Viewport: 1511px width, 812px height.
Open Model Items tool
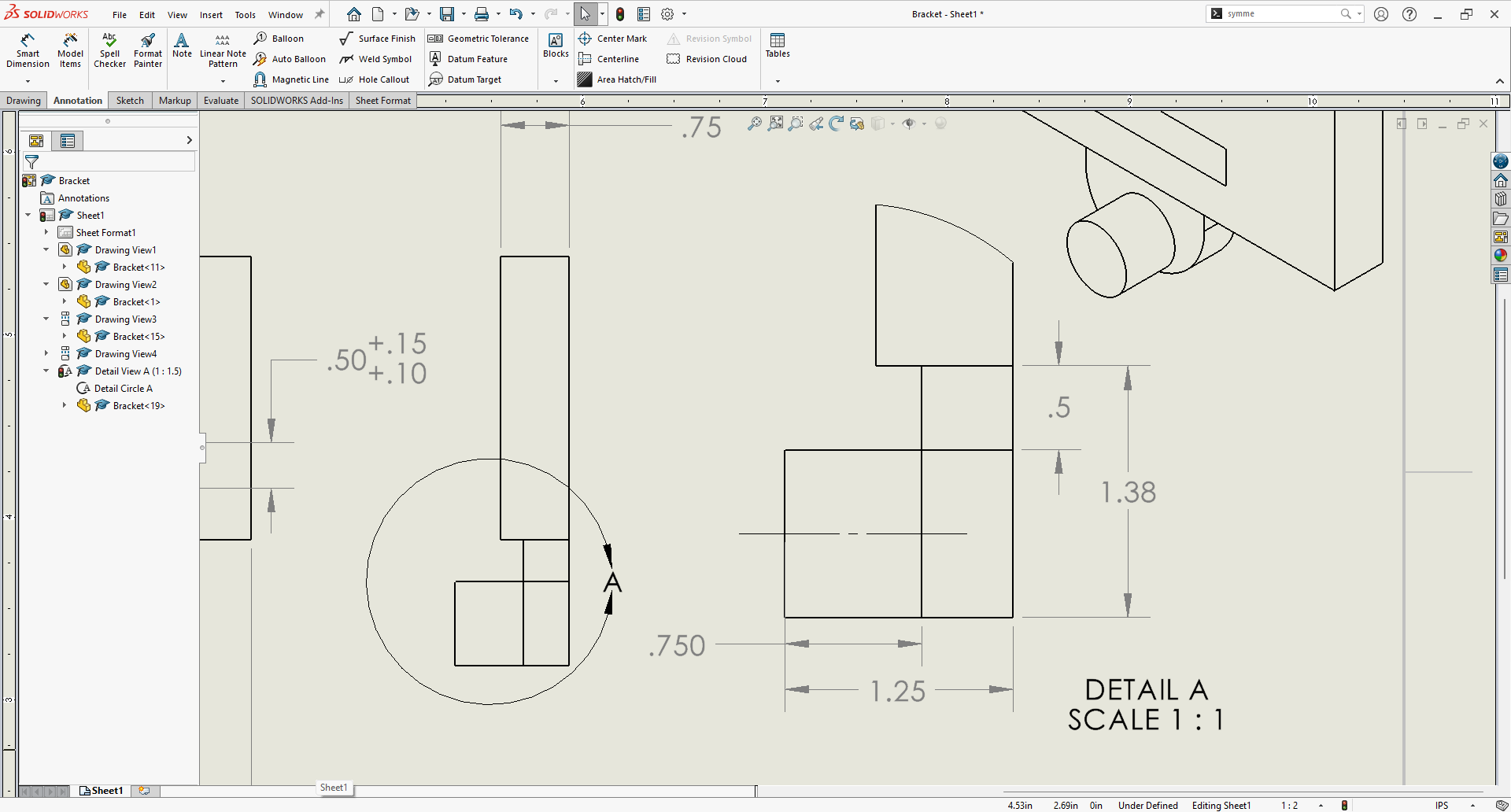point(70,50)
